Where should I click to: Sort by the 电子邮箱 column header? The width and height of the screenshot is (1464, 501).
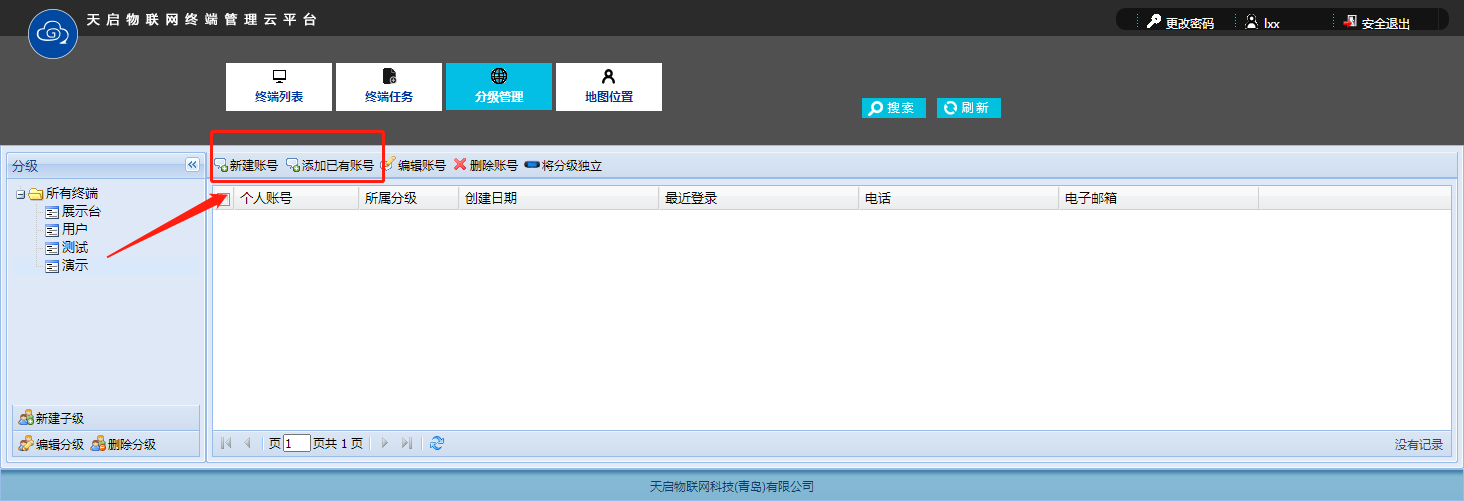(x=1158, y=198)
